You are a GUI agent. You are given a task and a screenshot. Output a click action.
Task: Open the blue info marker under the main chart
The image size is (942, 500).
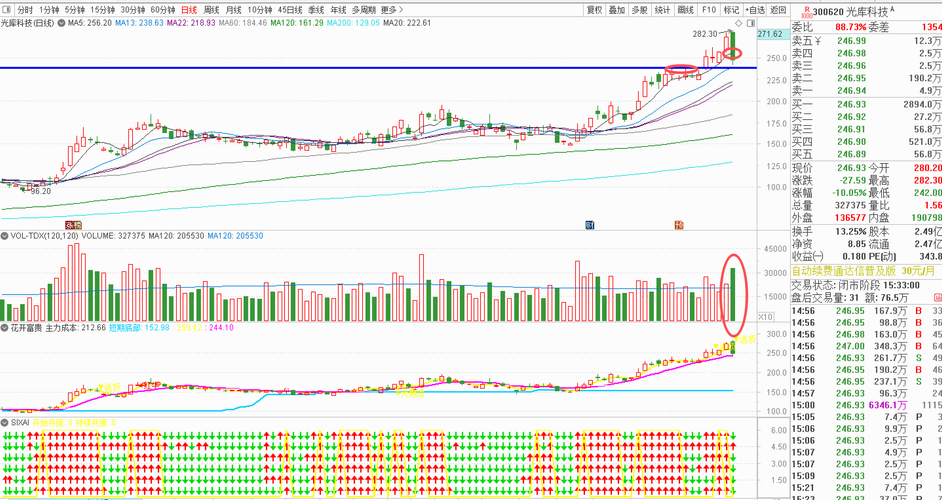tap(590, 225)
